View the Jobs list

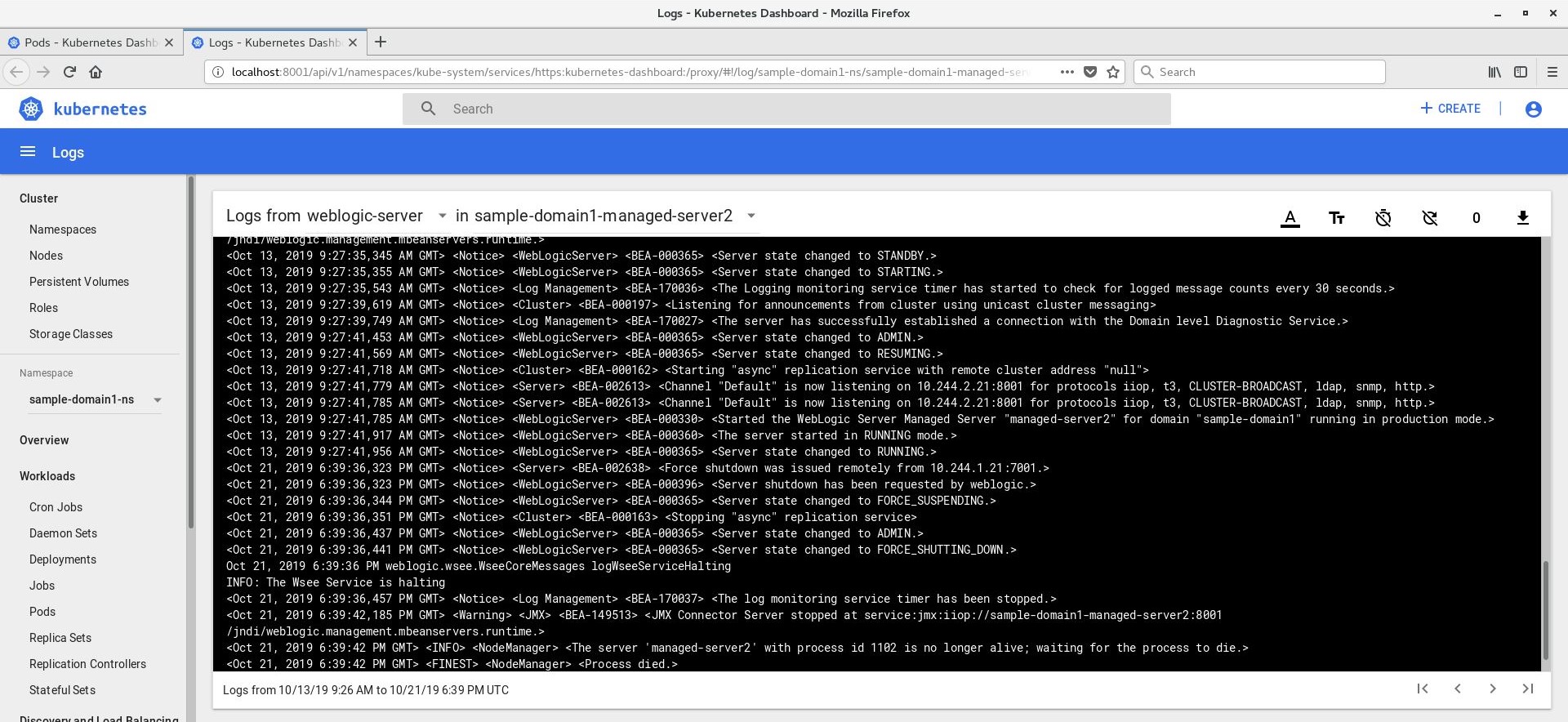click(42, 586)
